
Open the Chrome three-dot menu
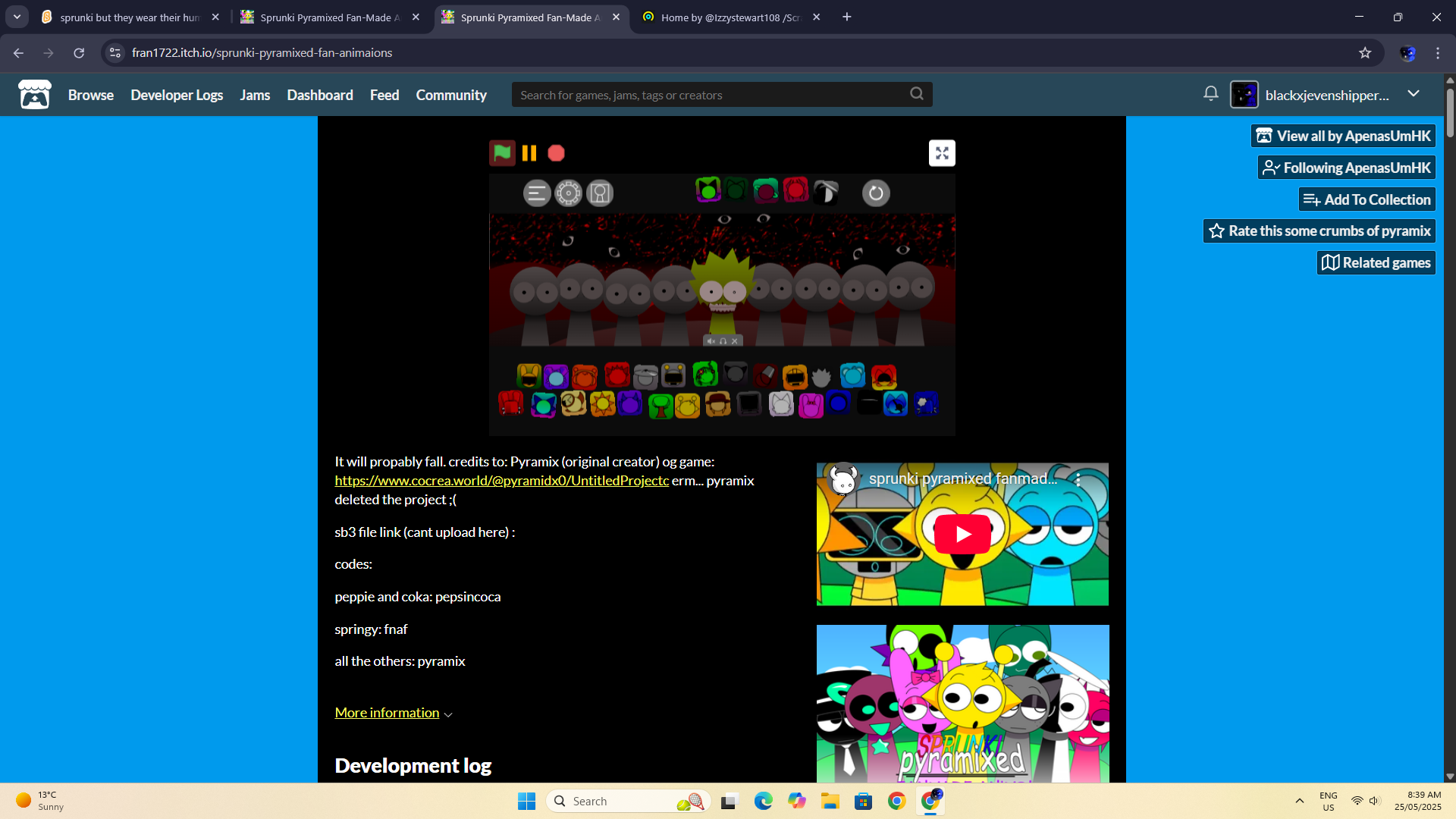click(1438, 53)
